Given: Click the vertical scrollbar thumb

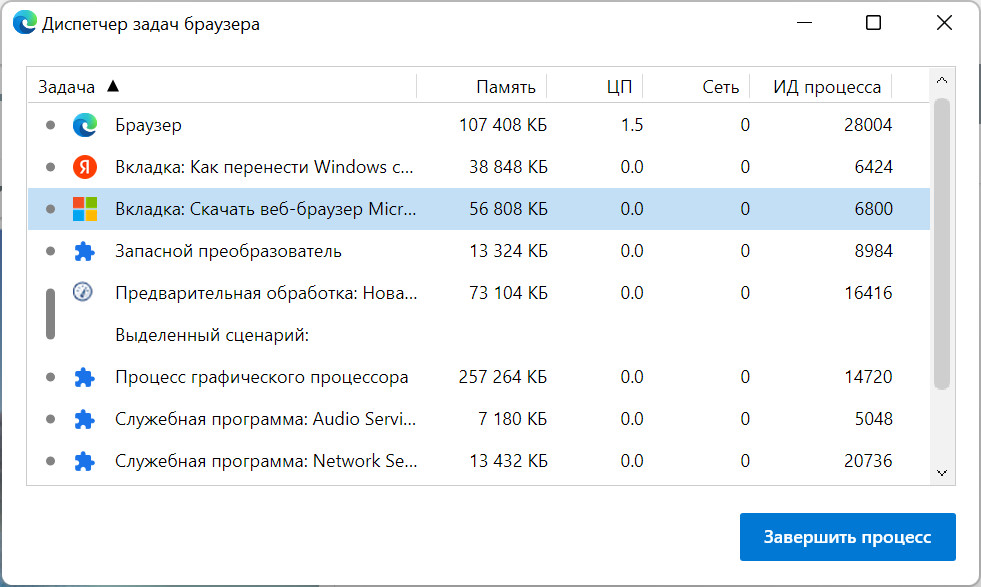Looking at the screenshot, I should [x=941, y=240].
